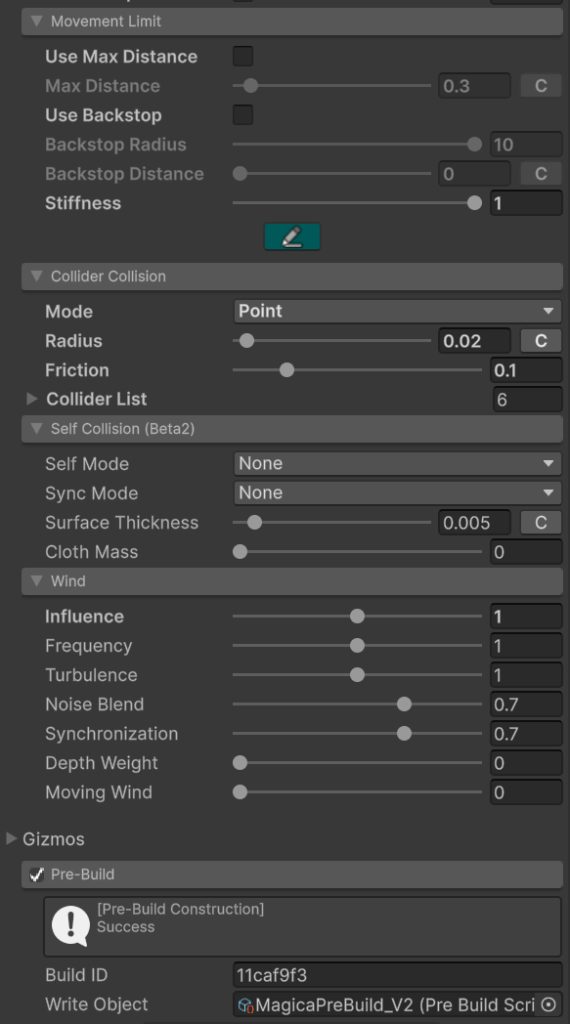The height and width of the screenshot is (1024, 570).
Task: Open the Write Object picker circle icon
Action: [x=548, y=1004]
